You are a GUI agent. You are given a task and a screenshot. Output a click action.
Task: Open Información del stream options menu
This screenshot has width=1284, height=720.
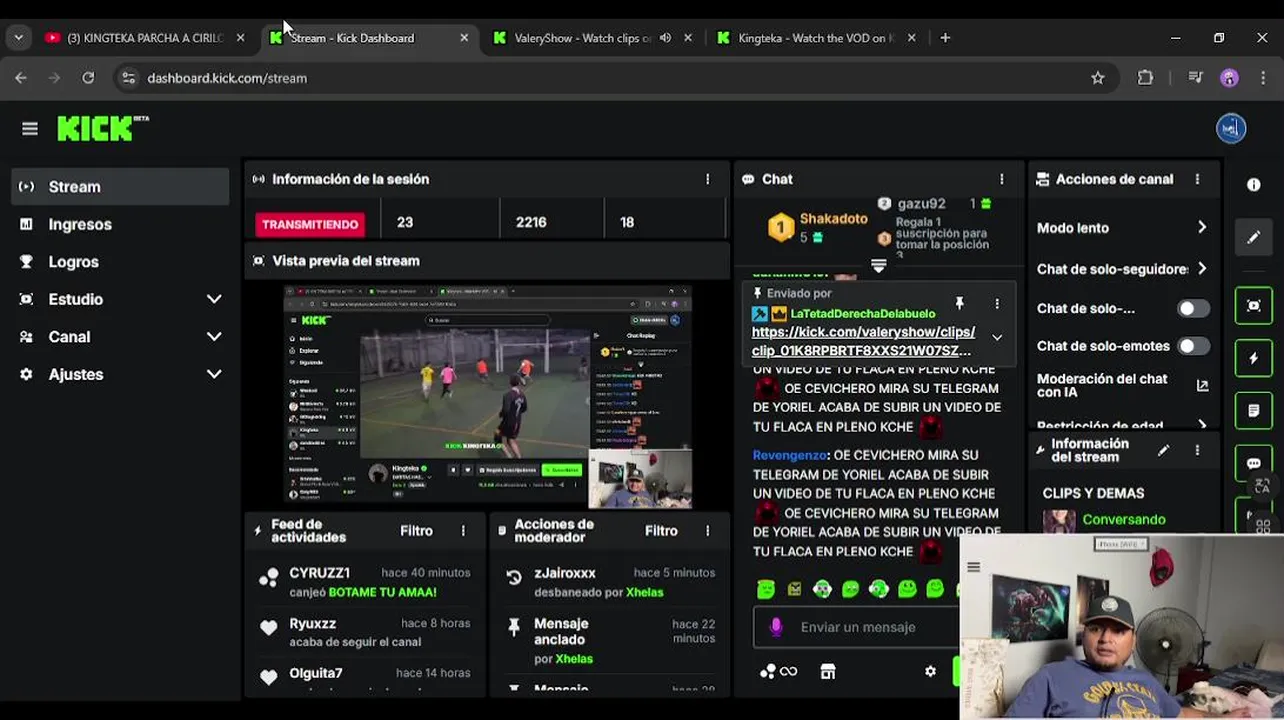click(x=1197, y=451)
